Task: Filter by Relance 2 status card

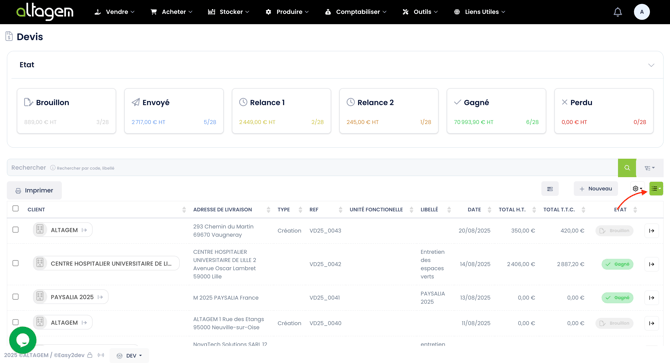Action: point(389,111)
